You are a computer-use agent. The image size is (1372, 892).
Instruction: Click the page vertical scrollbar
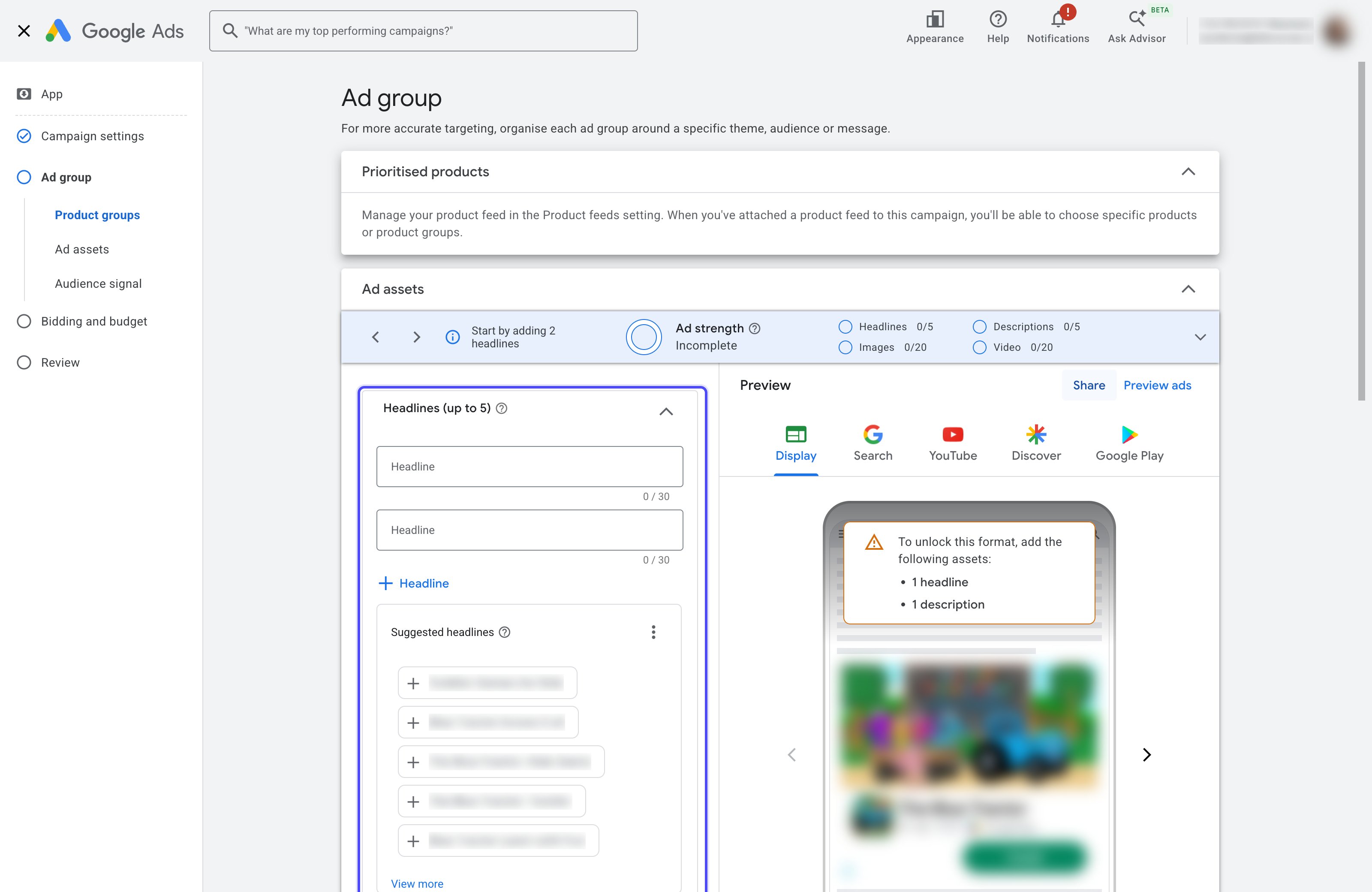pos(1361,231)
